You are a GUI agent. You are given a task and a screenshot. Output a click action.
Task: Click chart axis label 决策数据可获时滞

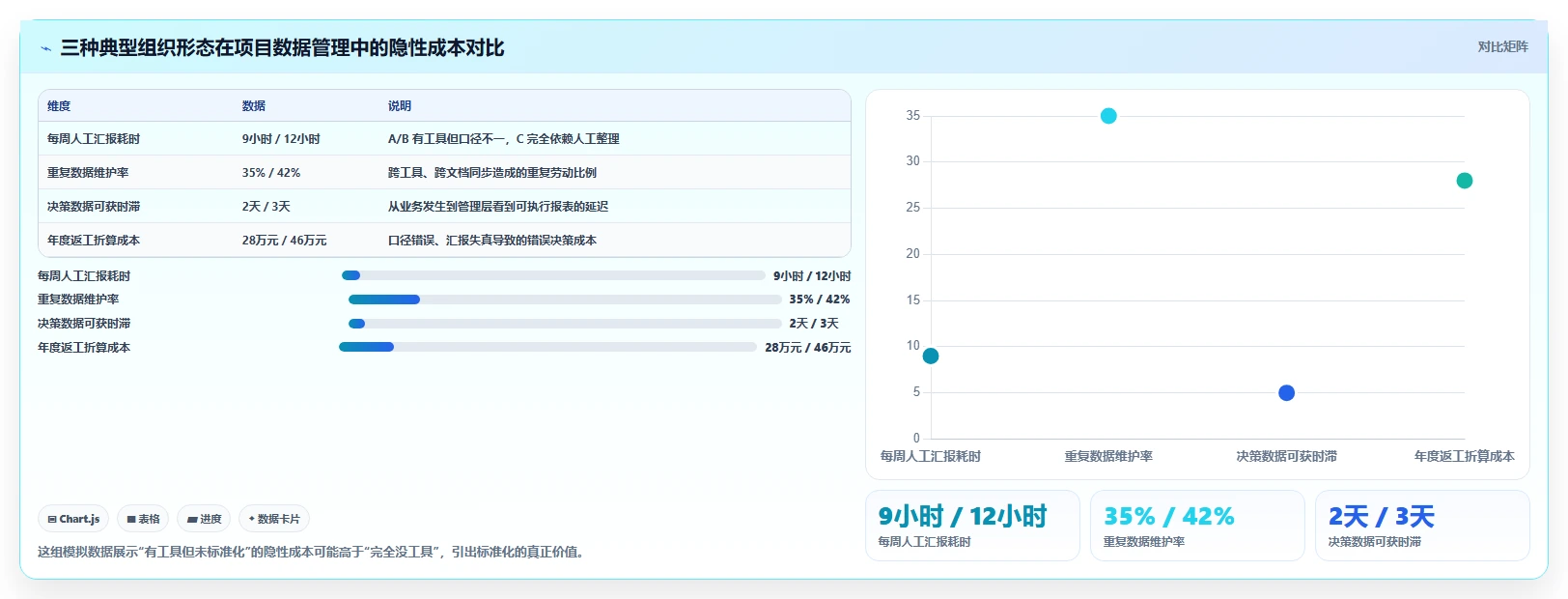tap(1286, 456)
